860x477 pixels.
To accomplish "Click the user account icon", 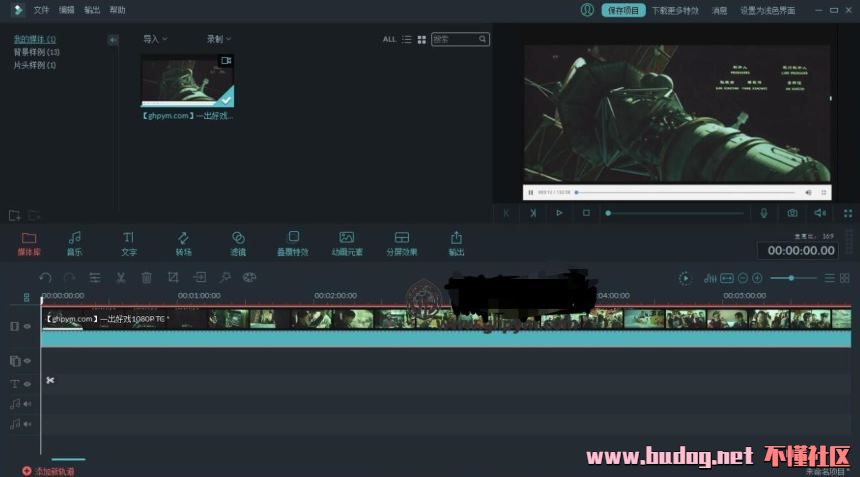I will click(x=587, y=10).
